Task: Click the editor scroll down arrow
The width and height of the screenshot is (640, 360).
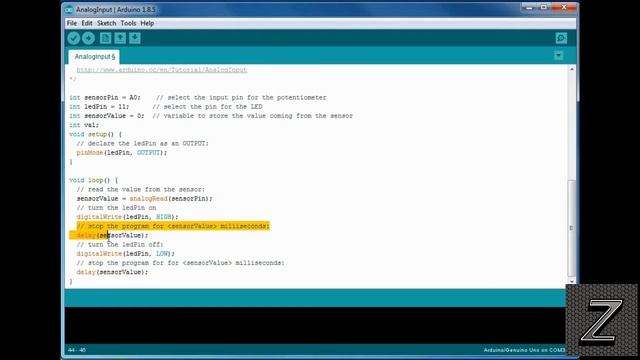Action: click(571, 281)
